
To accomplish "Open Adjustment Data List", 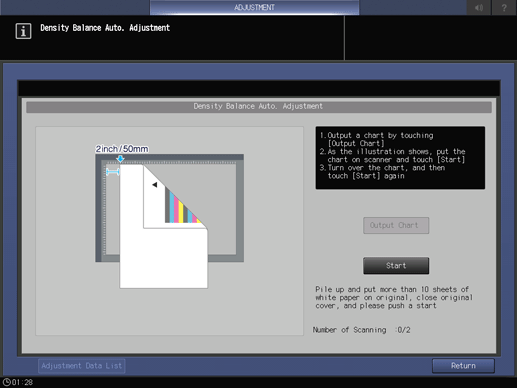I will pyautogui.click(x=82, y=366).
